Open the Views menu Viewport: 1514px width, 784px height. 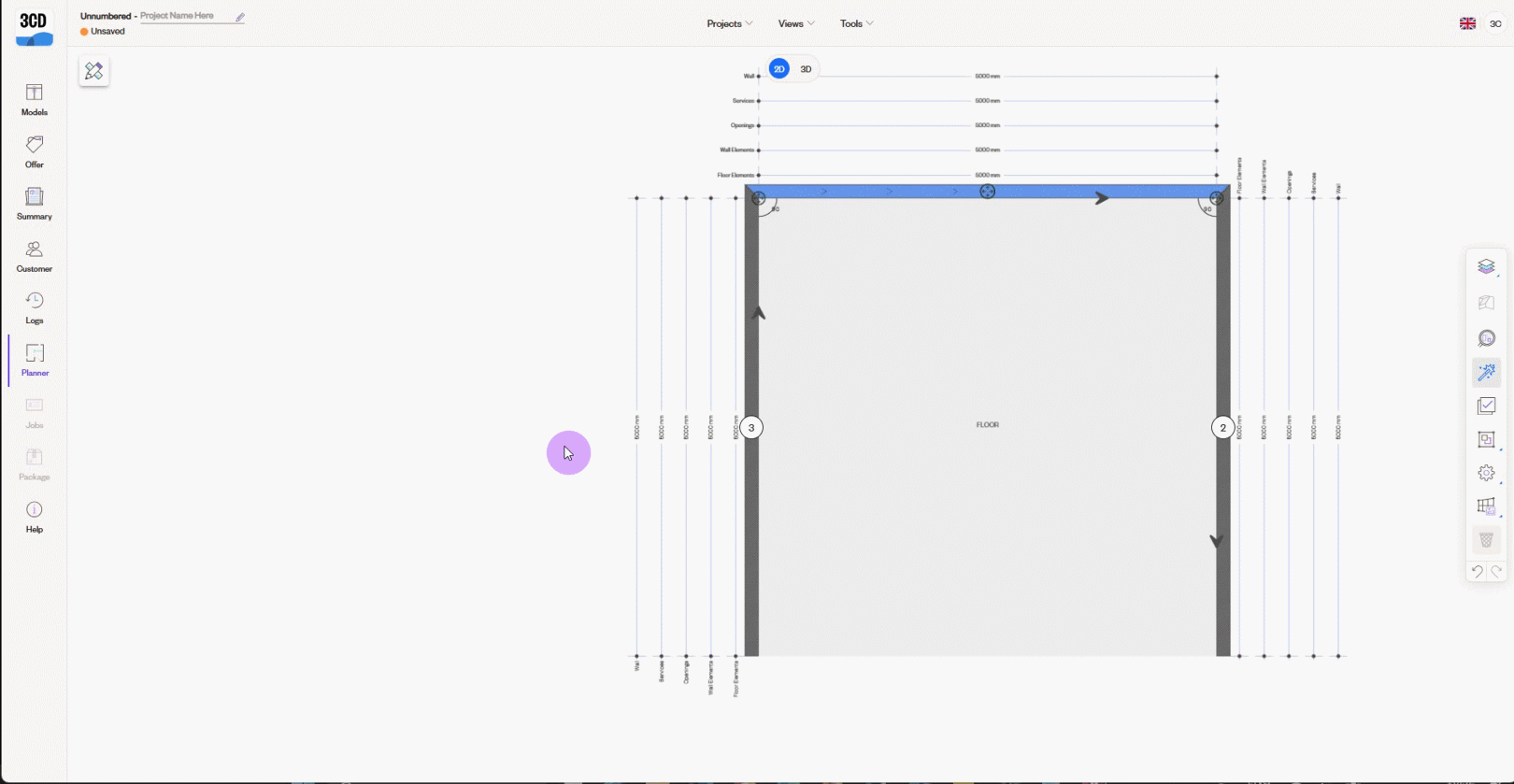click(796, 23)
